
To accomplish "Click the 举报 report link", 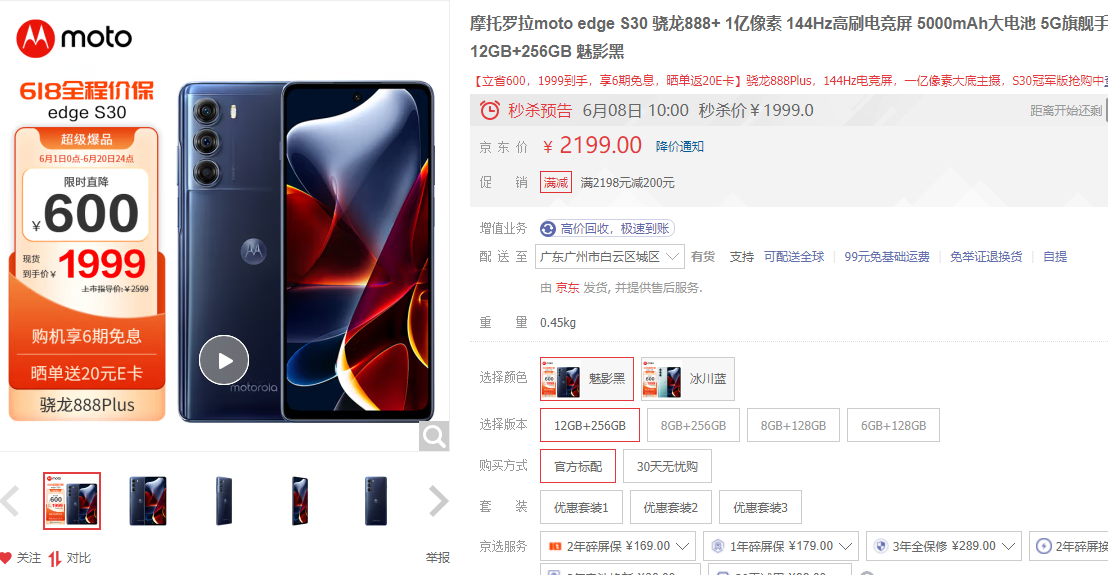I will tap(437, 558).
